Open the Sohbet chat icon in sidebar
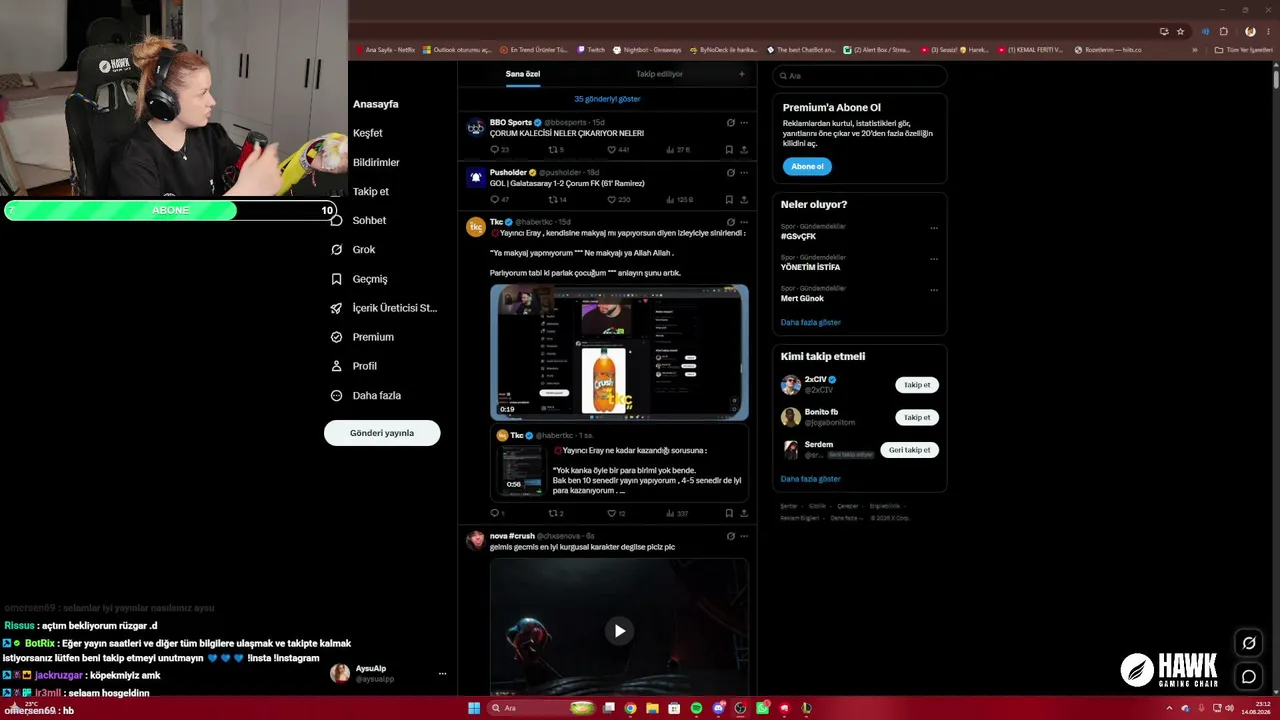 [x=336, y=220]
